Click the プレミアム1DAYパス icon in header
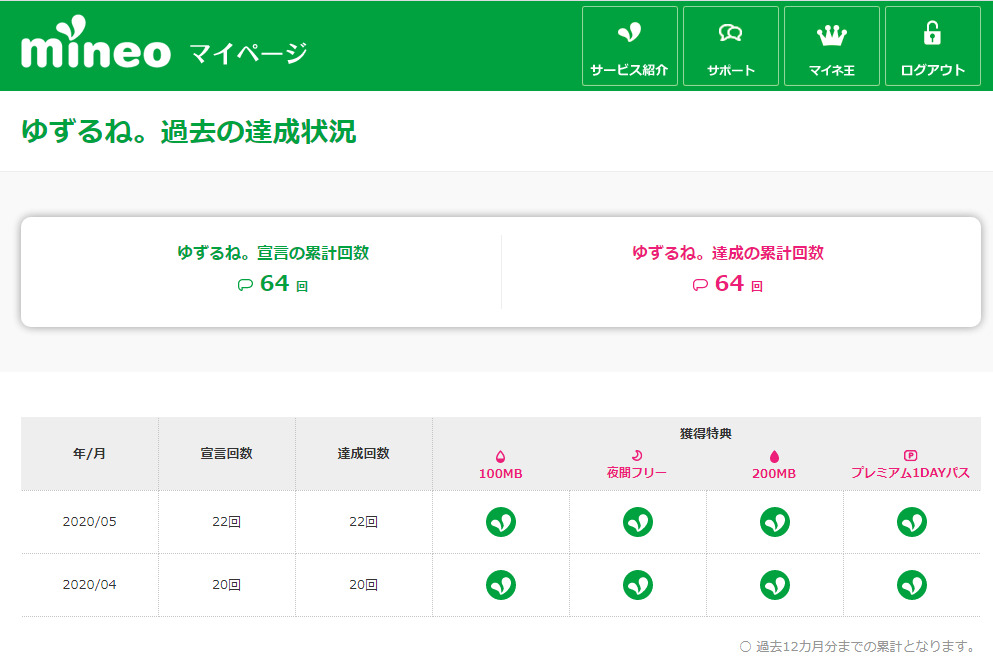The image size is (993, 666). (x=910, y=455)
